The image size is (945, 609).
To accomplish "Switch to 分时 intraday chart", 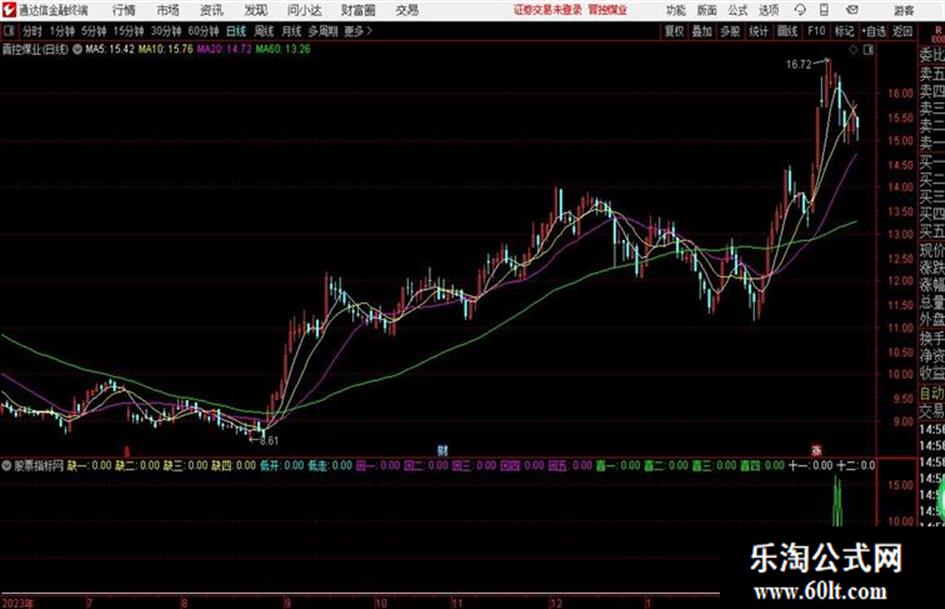I will [32, 31].
